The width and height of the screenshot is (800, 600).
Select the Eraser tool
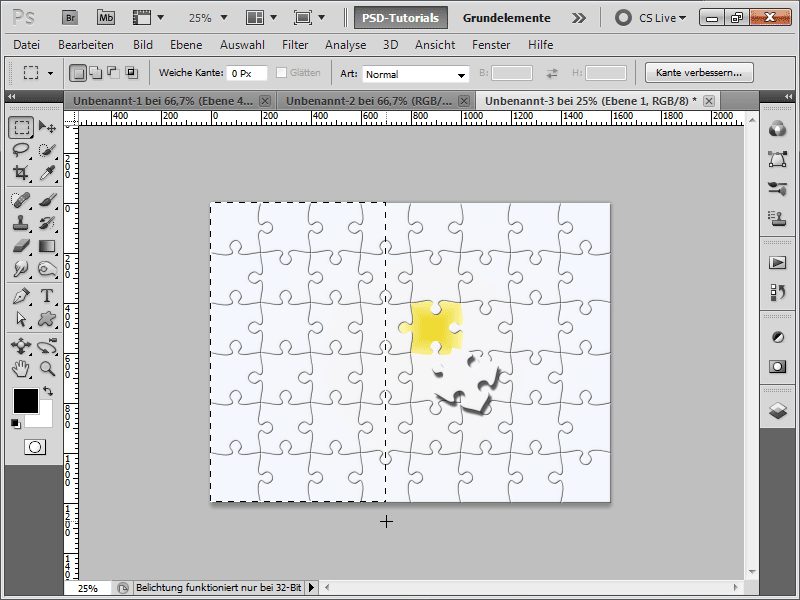click(21, 246)
